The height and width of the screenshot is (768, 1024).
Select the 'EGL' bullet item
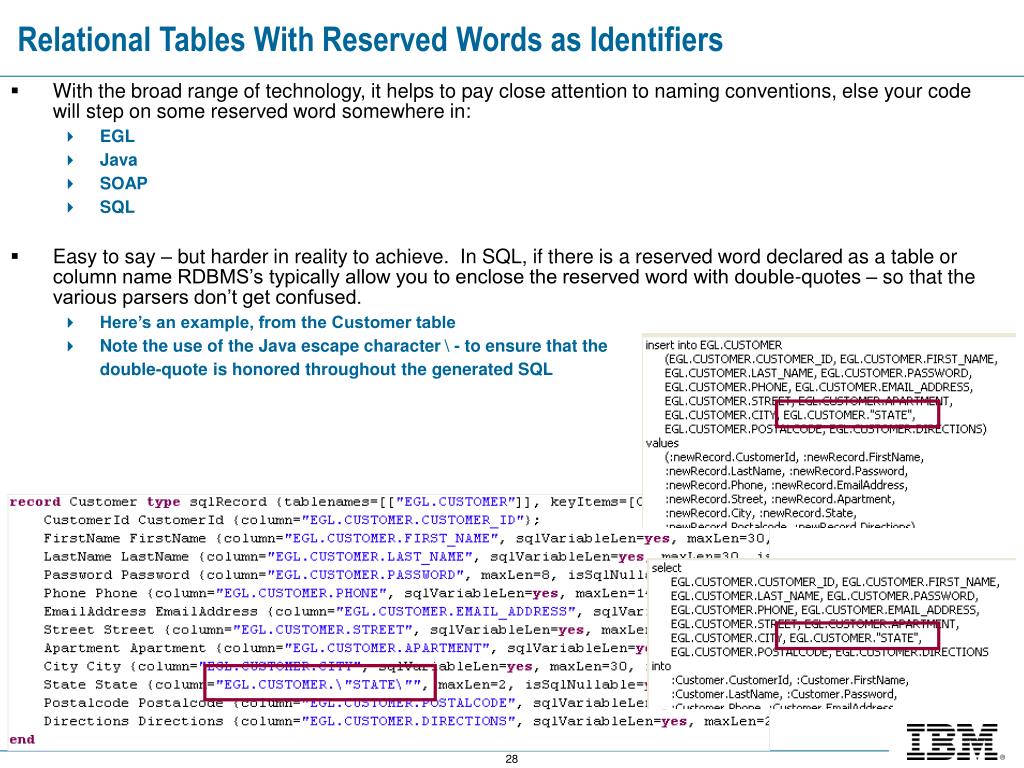click(x=117, y=136)
